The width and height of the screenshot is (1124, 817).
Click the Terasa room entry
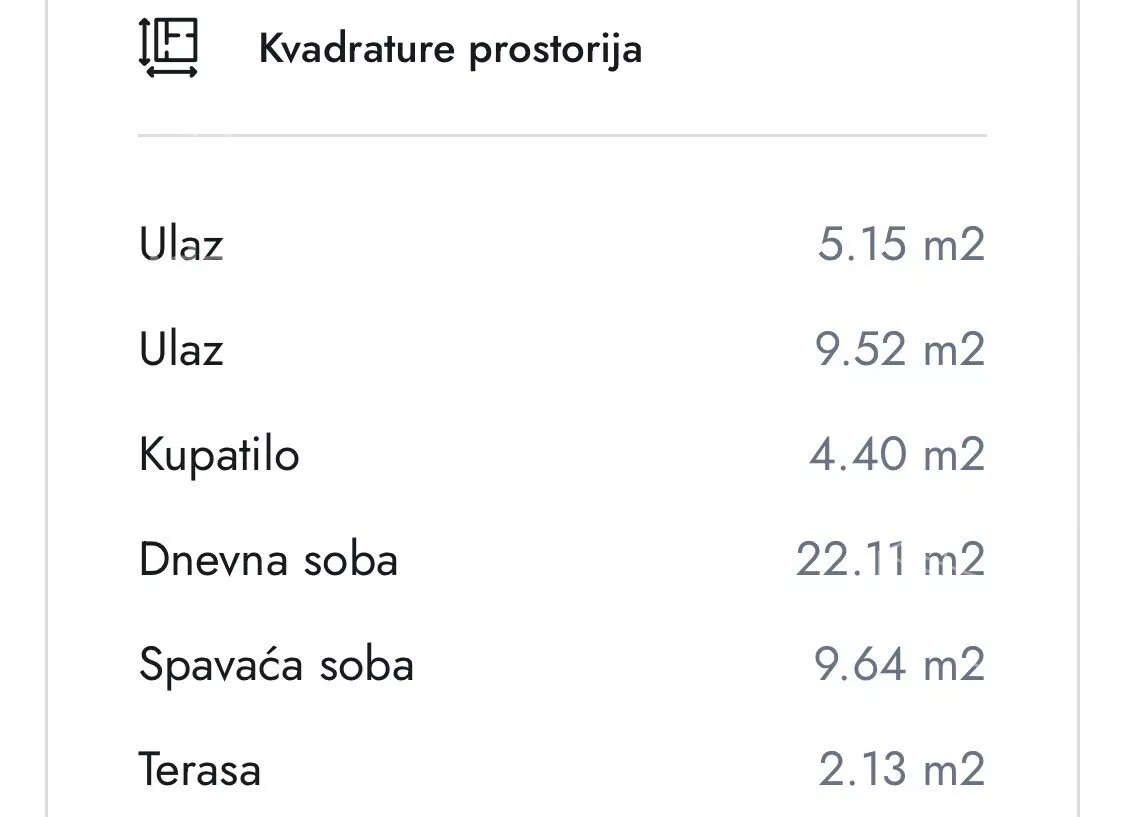point(200,769)
